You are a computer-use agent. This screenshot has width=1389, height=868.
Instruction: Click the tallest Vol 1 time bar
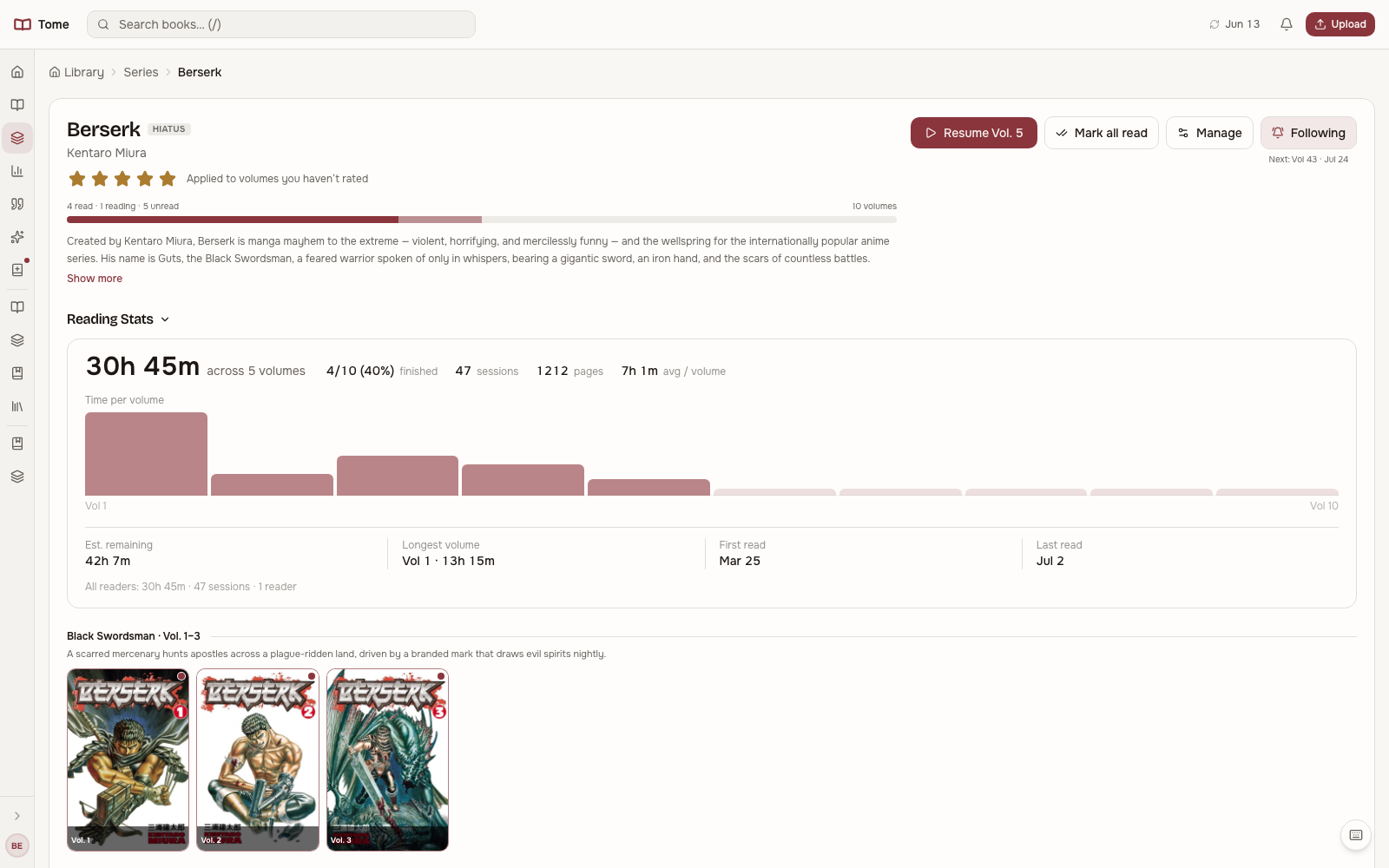[x=146, y=454]
